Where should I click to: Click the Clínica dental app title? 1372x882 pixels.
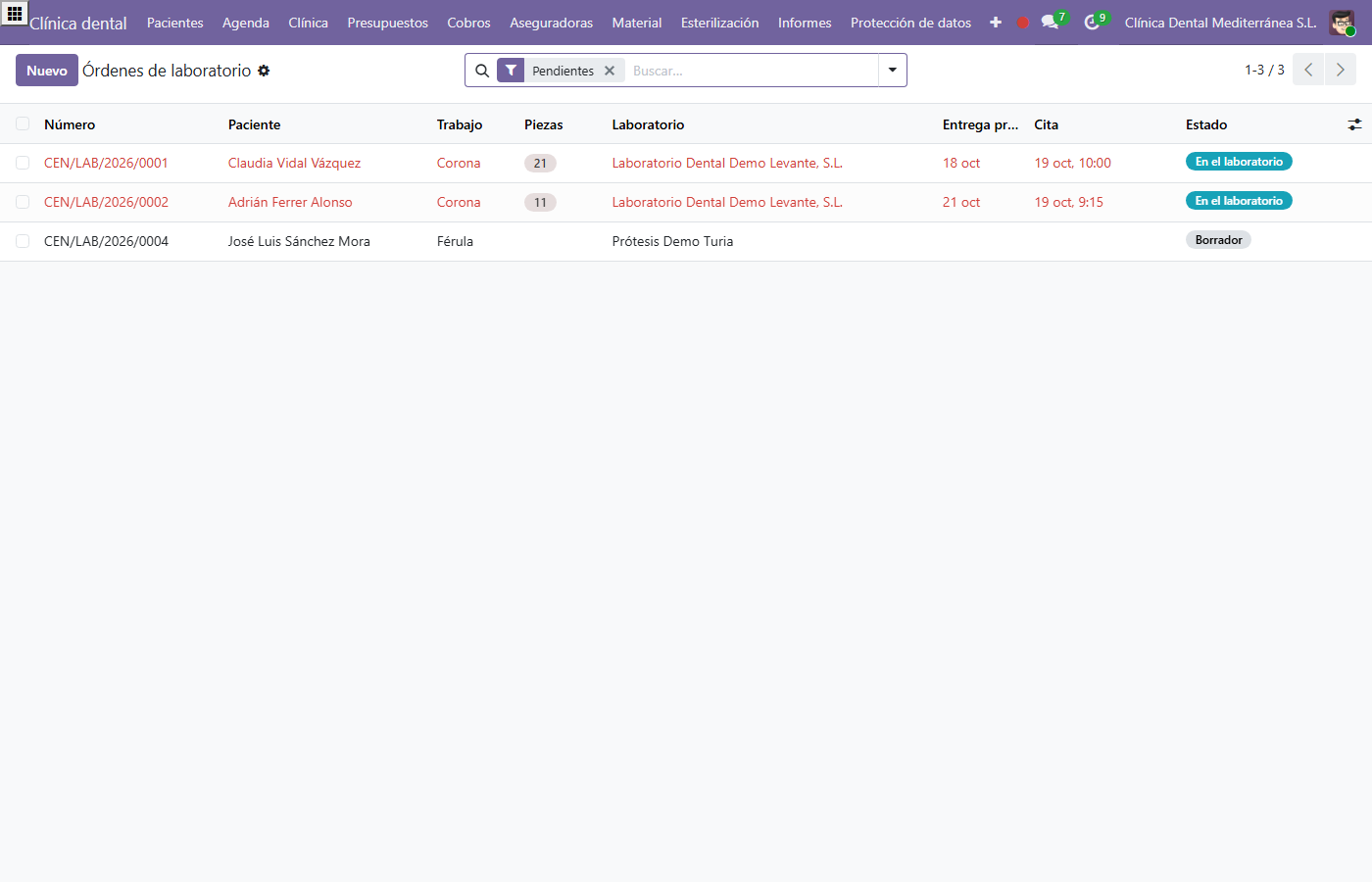pos(78,24)
